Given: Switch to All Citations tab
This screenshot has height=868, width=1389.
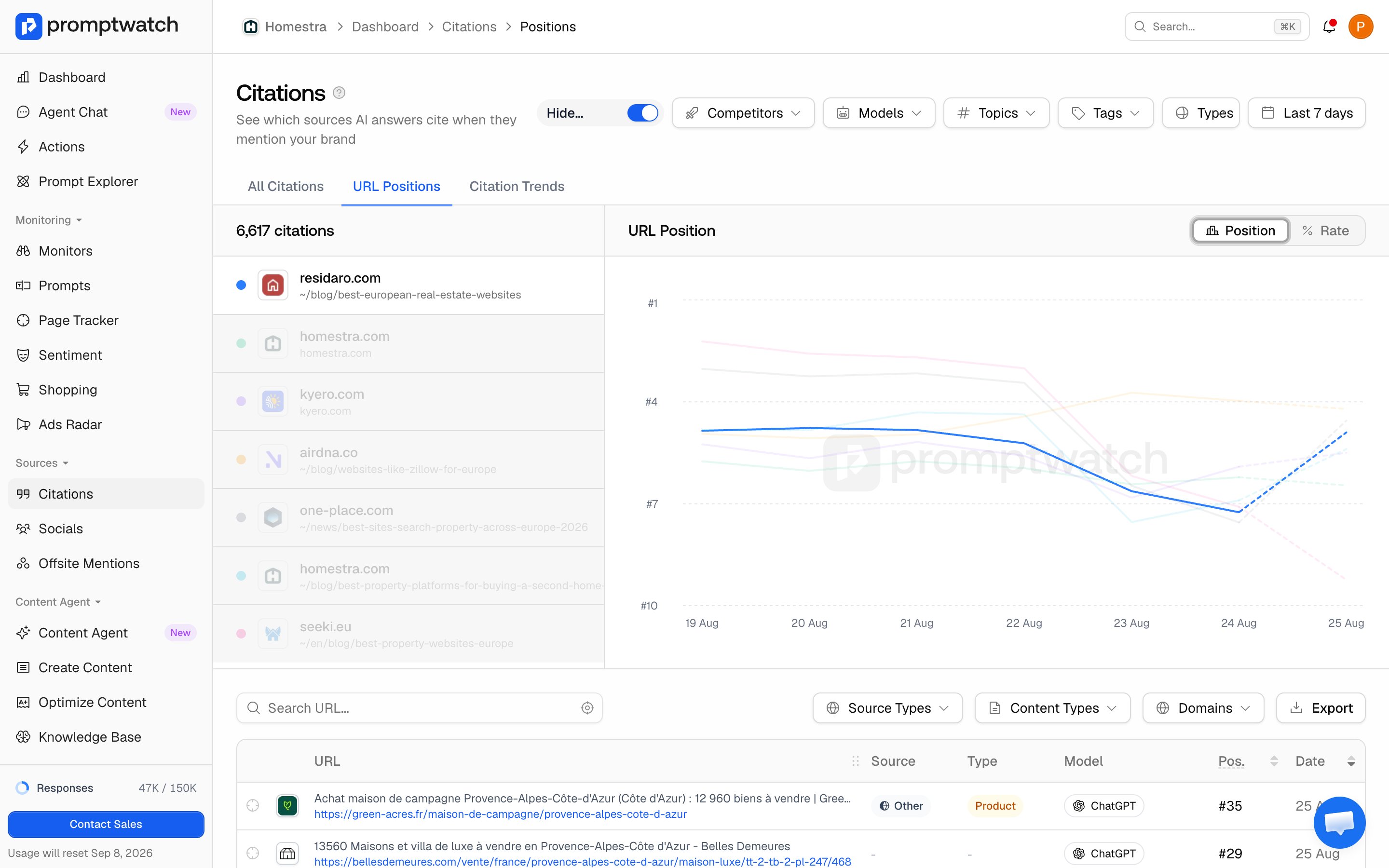Looking at the screenshot, I should pos(286,187).
